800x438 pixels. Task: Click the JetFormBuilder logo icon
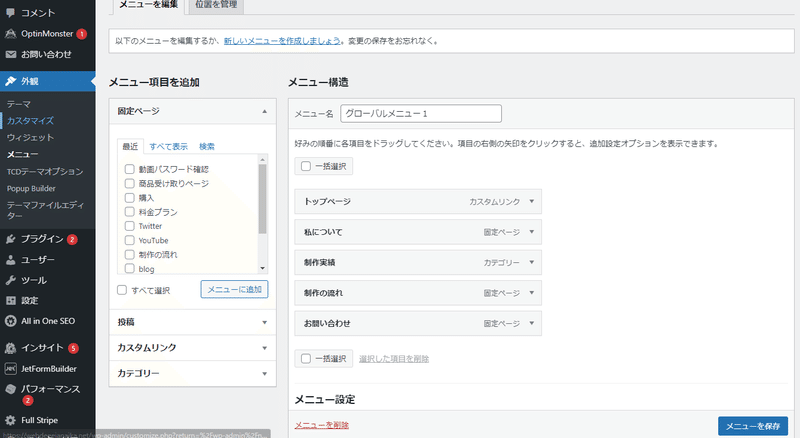(x=11, y=369)
